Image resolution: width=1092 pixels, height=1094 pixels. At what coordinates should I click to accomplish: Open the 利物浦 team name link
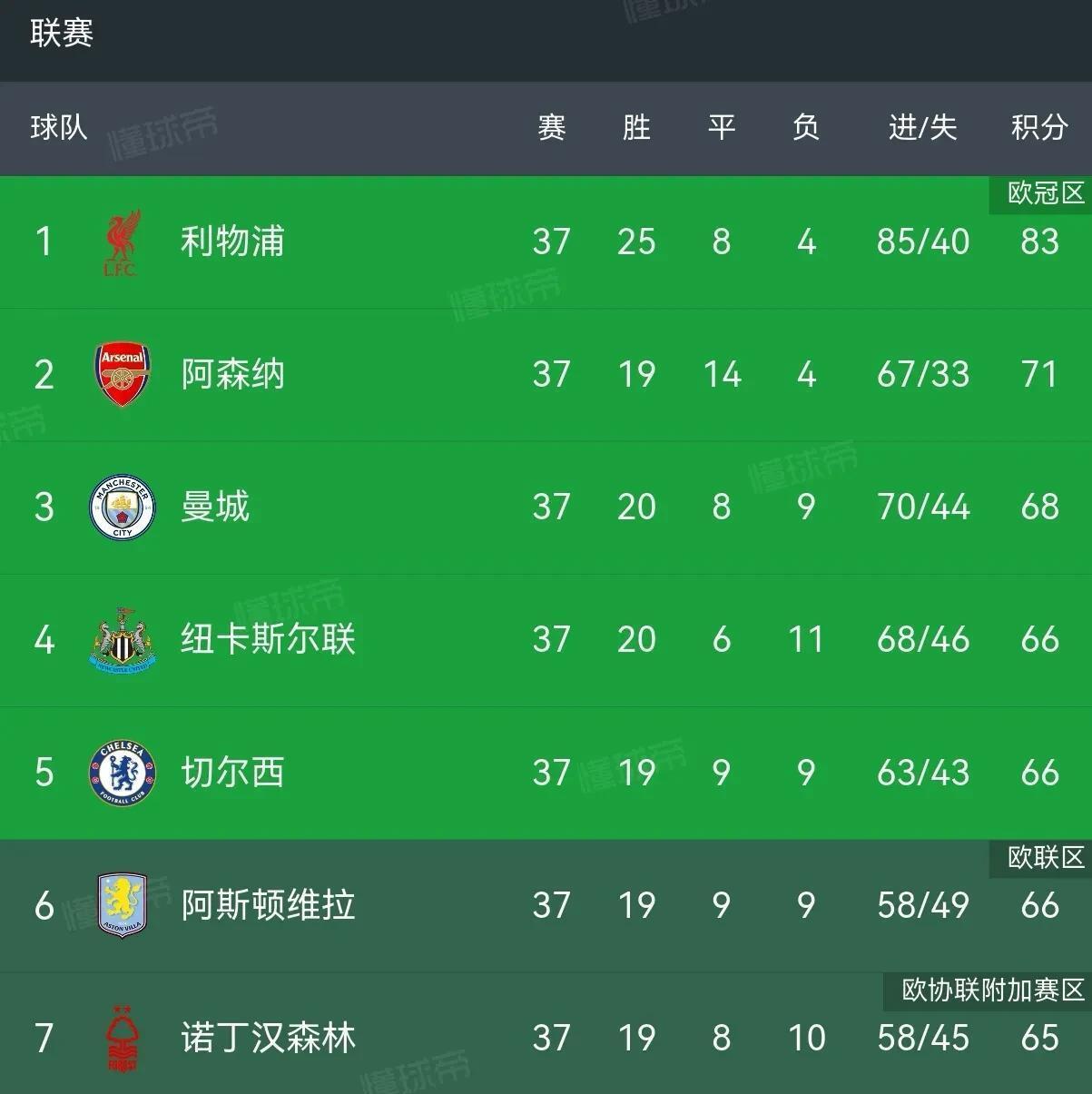pos(232,241)
